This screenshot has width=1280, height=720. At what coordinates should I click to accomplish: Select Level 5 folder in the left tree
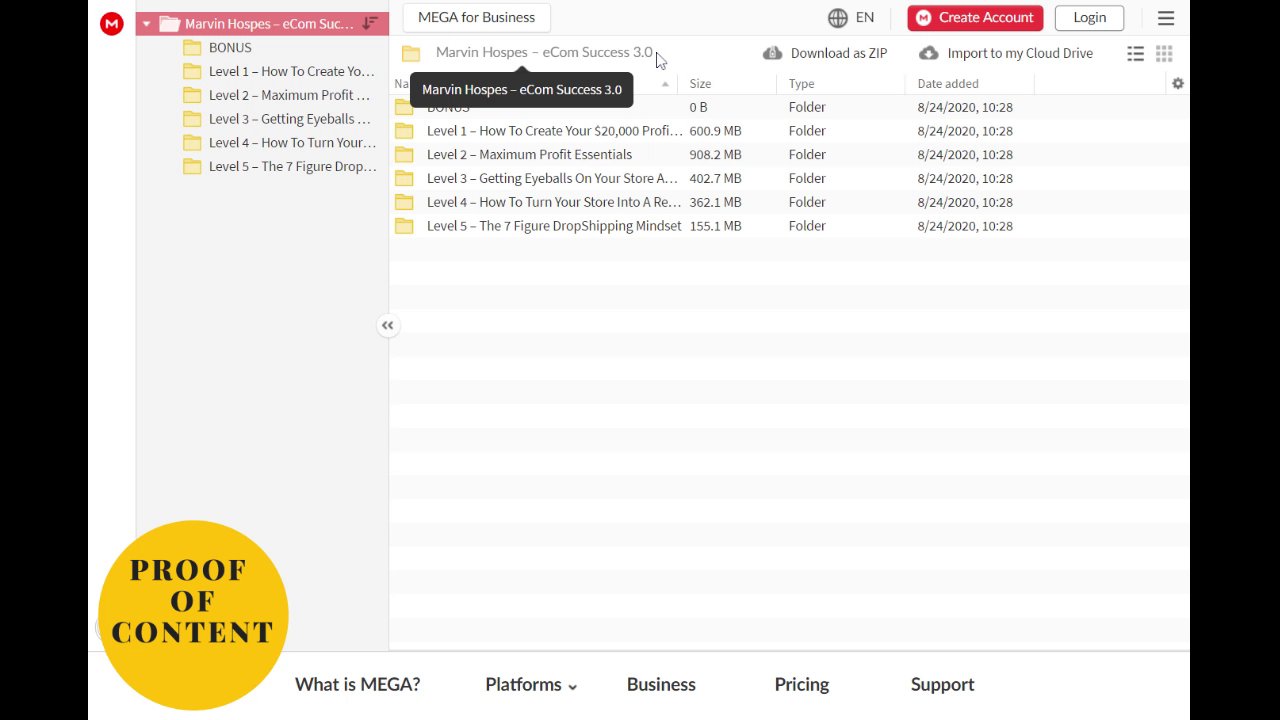pyautogui.click(x=292, y=167)
